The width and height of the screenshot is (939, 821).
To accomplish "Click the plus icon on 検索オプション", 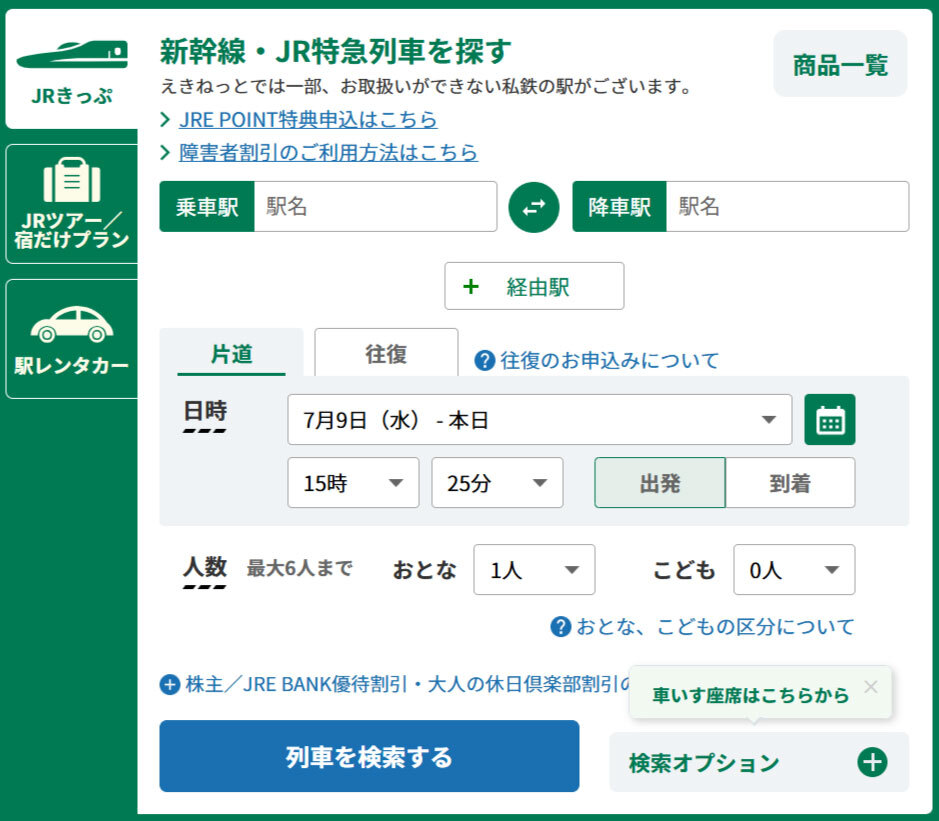I will [872, 762].
